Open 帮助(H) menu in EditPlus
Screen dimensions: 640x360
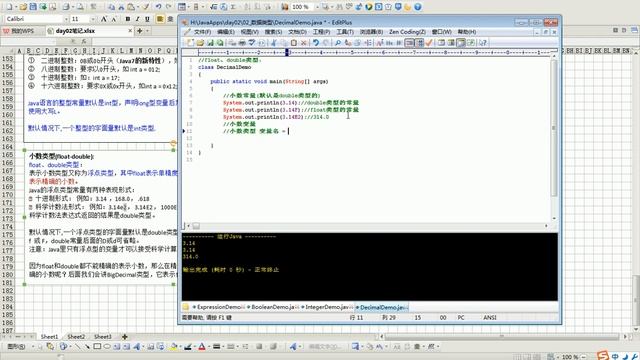(467, 32)
